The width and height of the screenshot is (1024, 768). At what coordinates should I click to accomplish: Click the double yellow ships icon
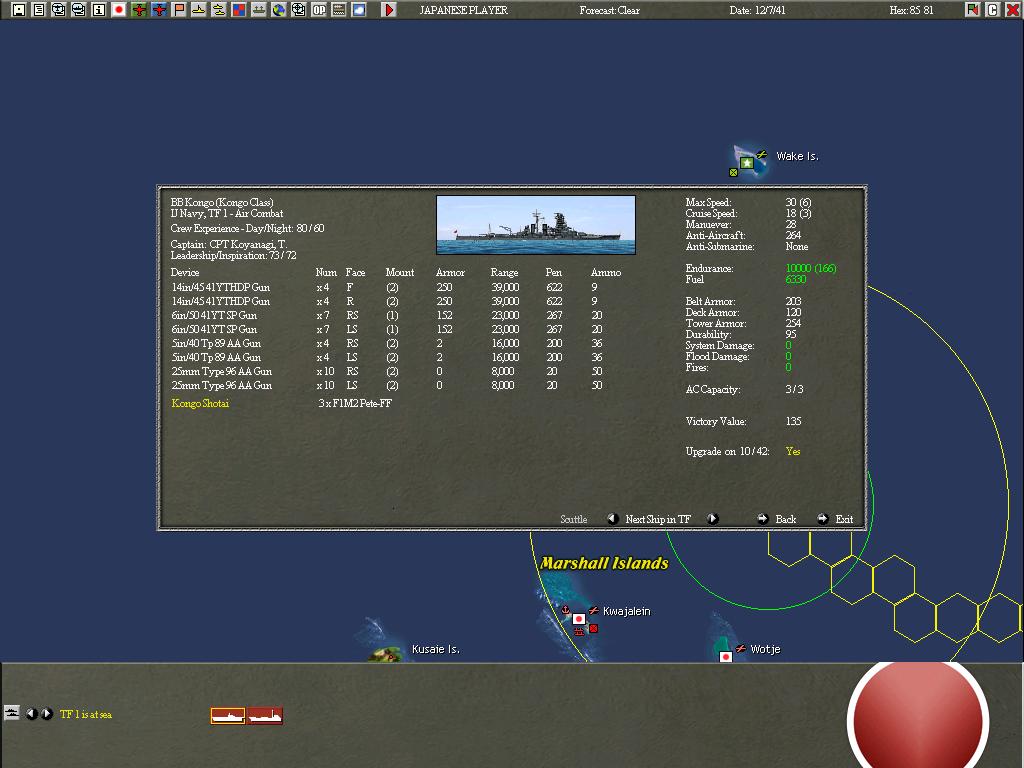(219, 10)
